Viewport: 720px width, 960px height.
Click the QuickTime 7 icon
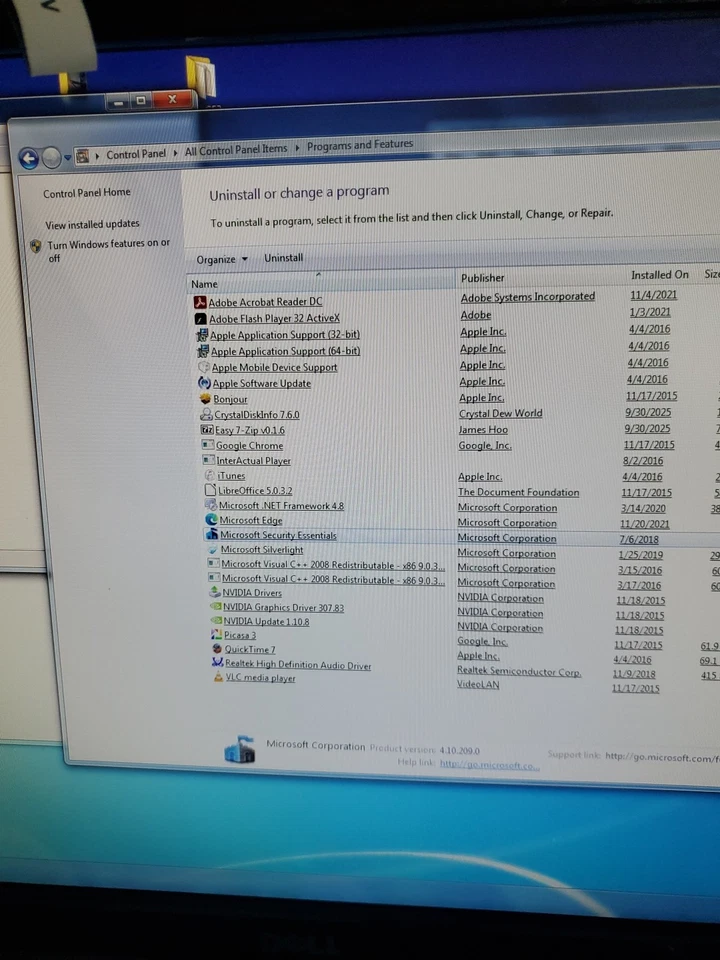pos(217,649)
